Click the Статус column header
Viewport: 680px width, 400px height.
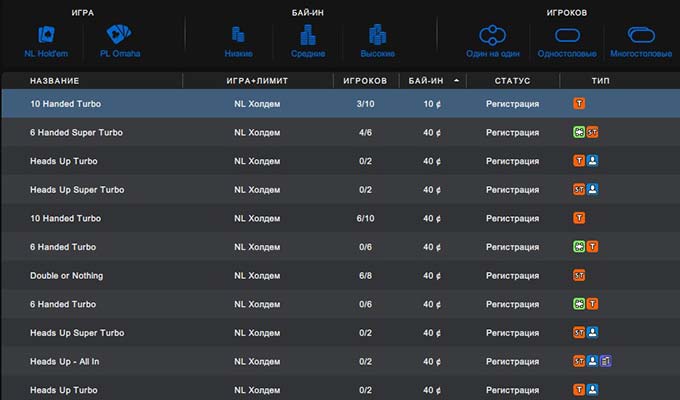coord(512,80)
